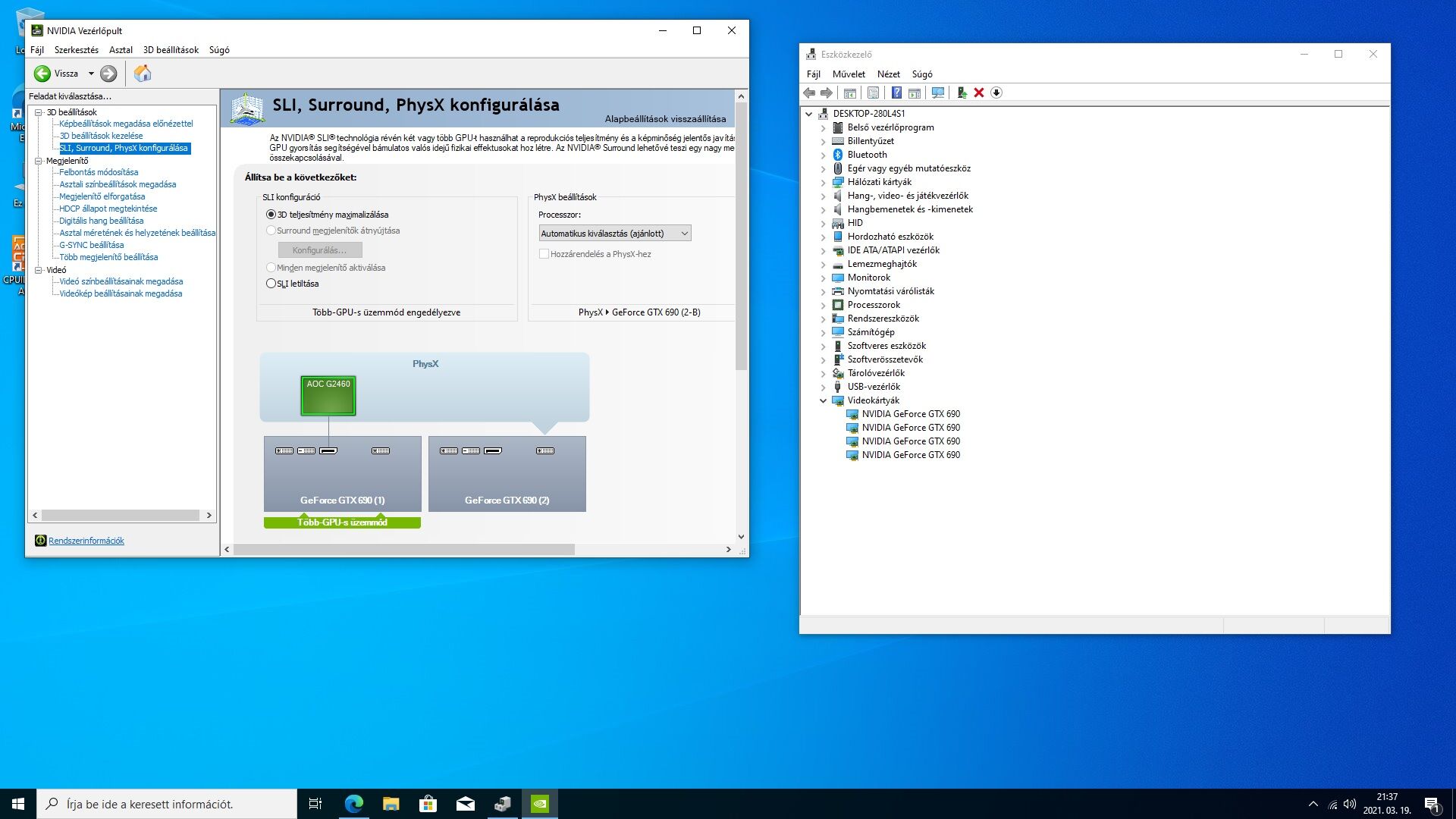Click back arrow in Eszközkezelő toolbar
1456x819 pixels.
(809, 93)
